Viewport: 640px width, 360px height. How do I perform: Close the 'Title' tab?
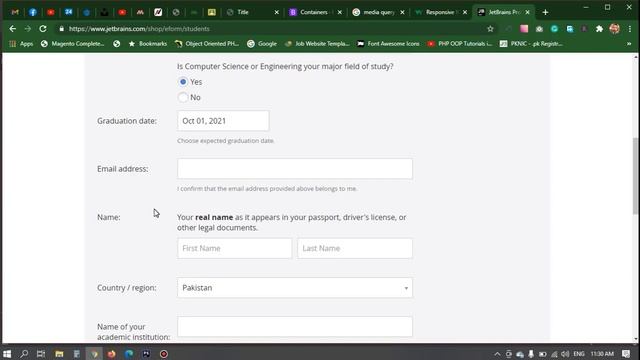point(277,12)
